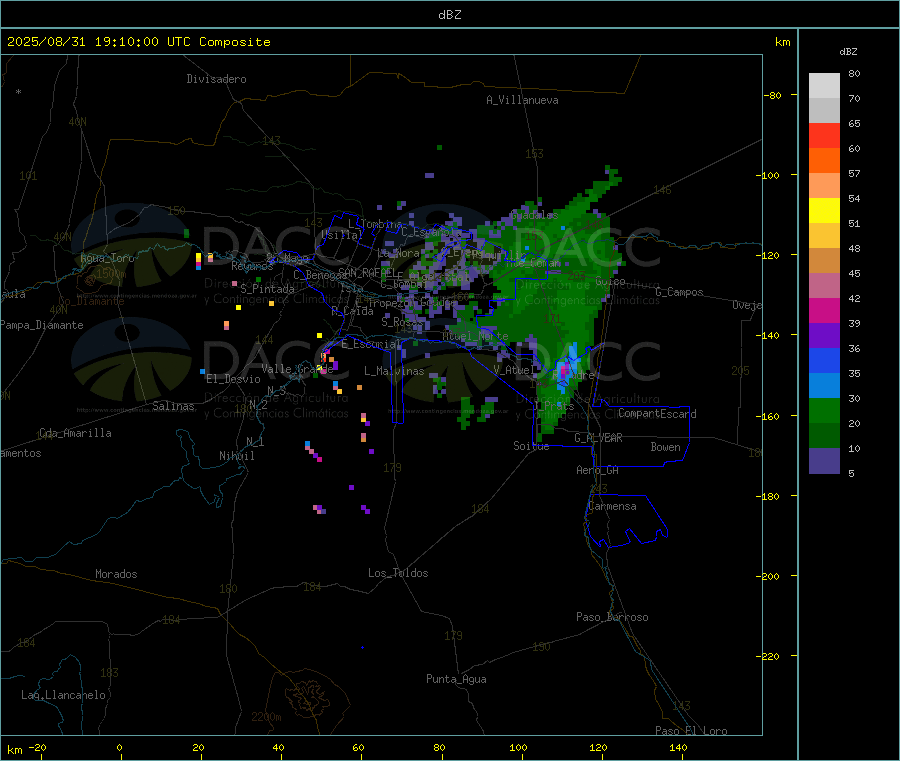The image size is (900, 761).
Task: Click the 'Valle_Grande' location label
Action: [297, 369]
